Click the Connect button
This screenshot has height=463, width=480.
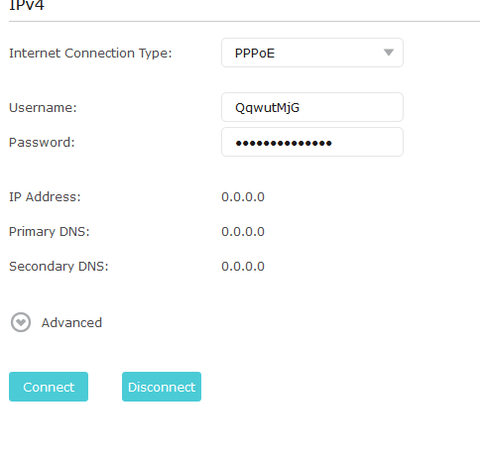[48, 387]
